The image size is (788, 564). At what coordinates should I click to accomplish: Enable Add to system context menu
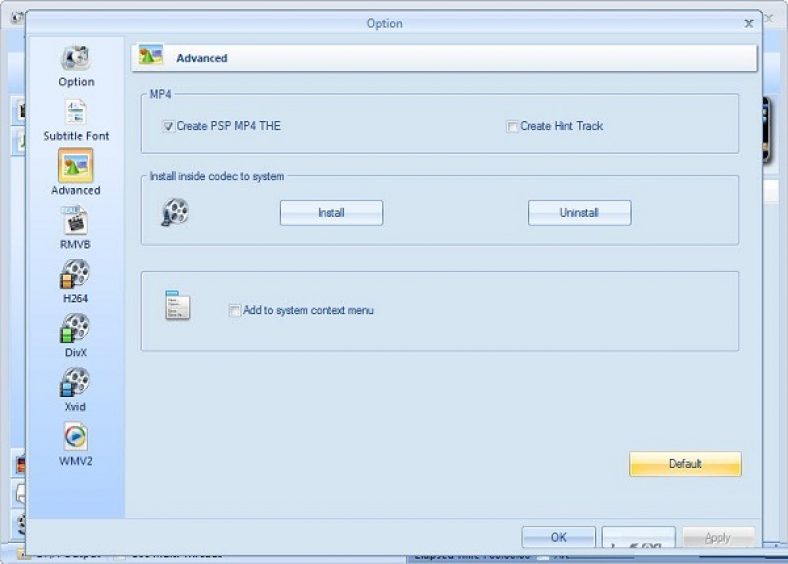234,311
